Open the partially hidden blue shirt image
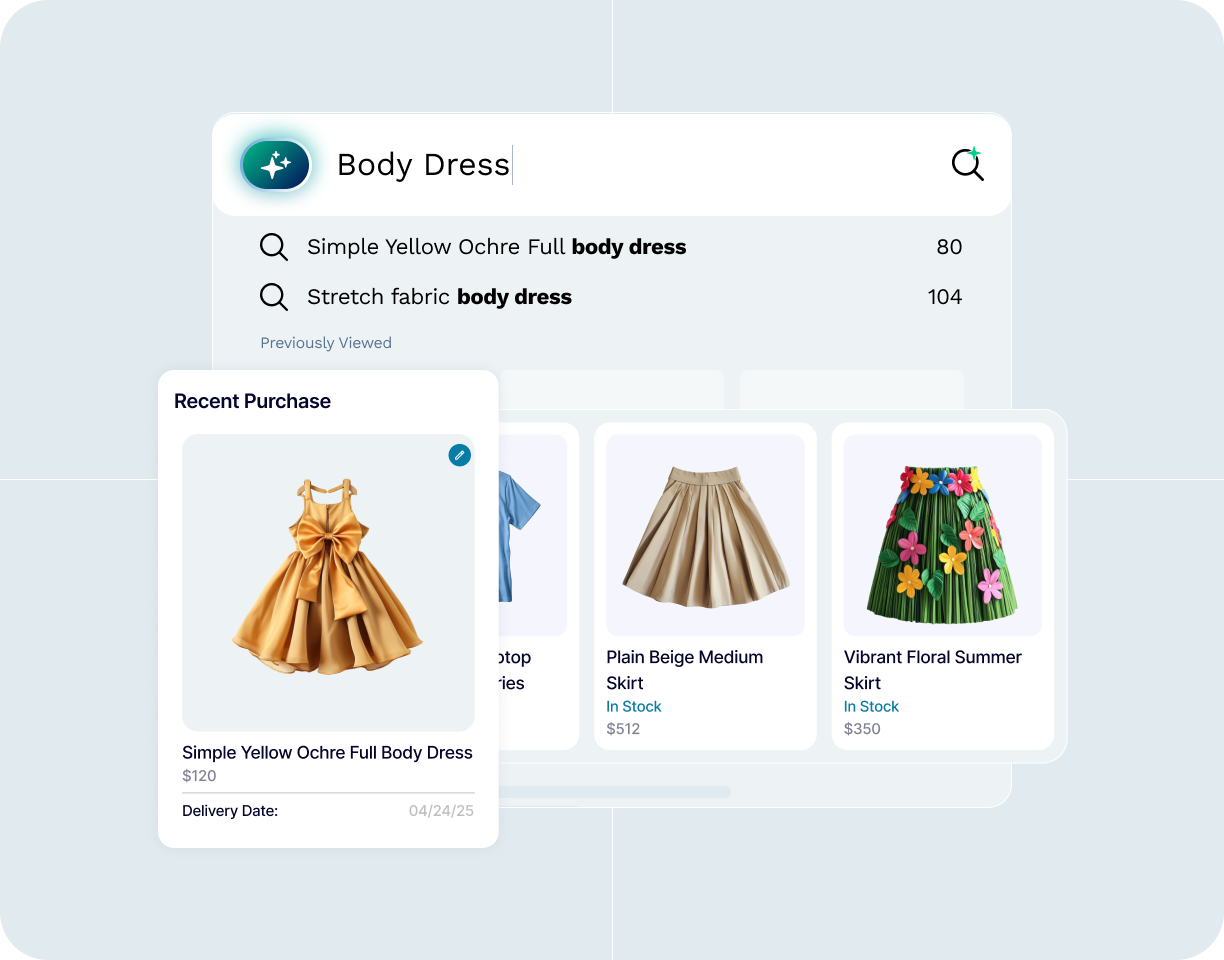This screenshot has height=960, width=1224. pos(533,535)
